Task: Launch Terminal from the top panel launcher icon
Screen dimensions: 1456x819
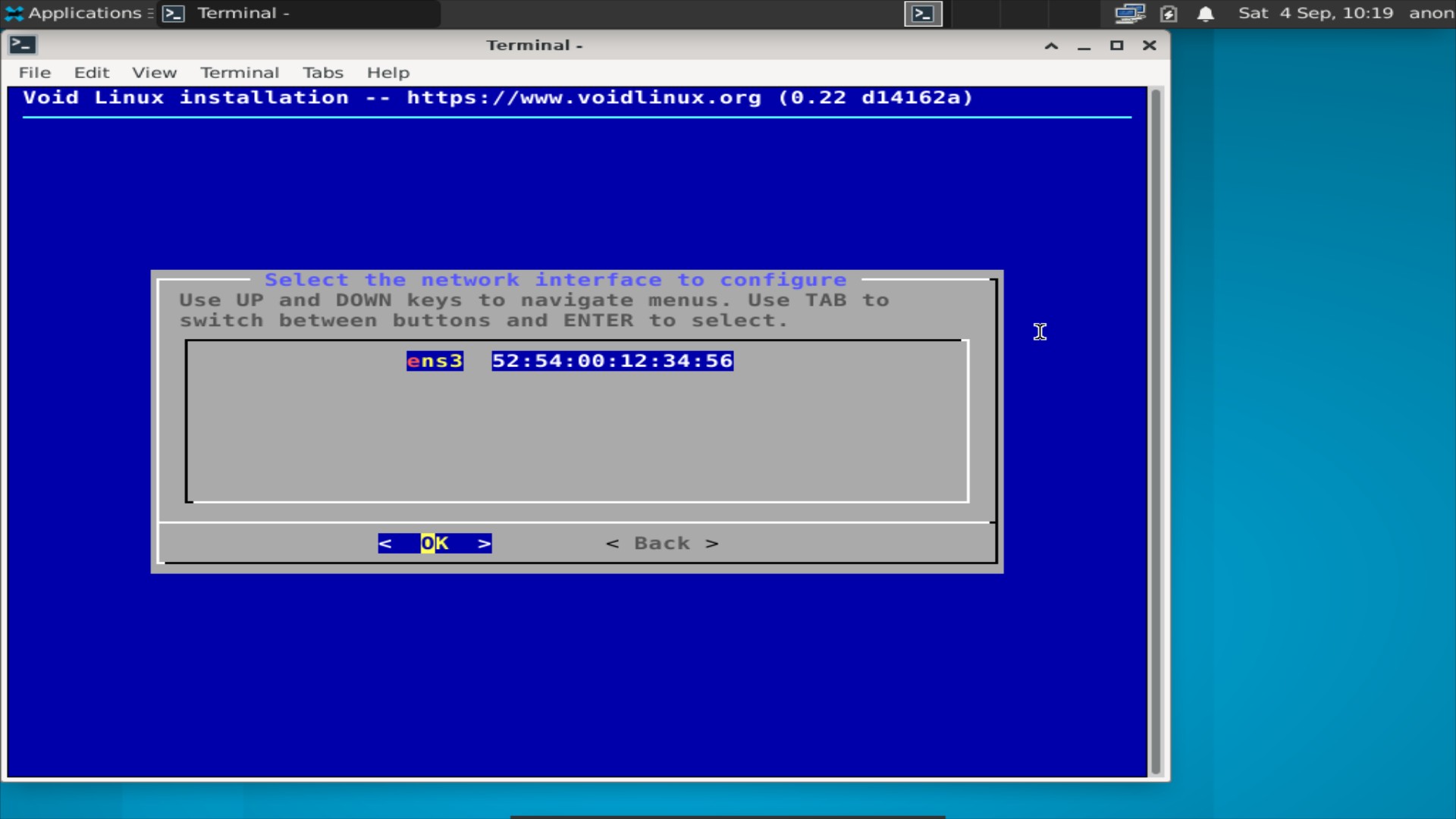Action: coord(922,13)
